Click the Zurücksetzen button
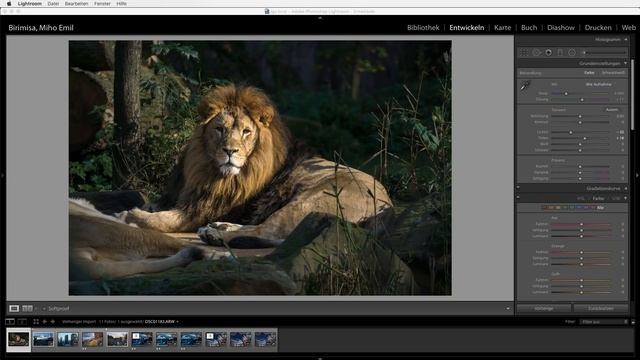 point(601,308)
